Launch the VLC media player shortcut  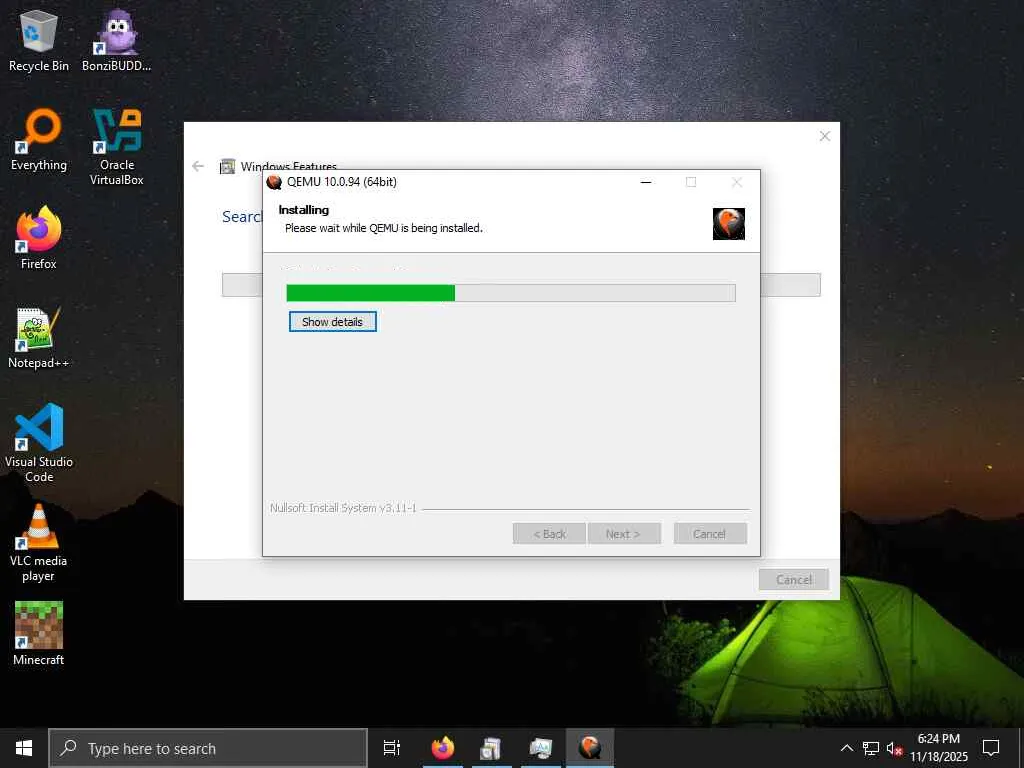tap(39, 543)
